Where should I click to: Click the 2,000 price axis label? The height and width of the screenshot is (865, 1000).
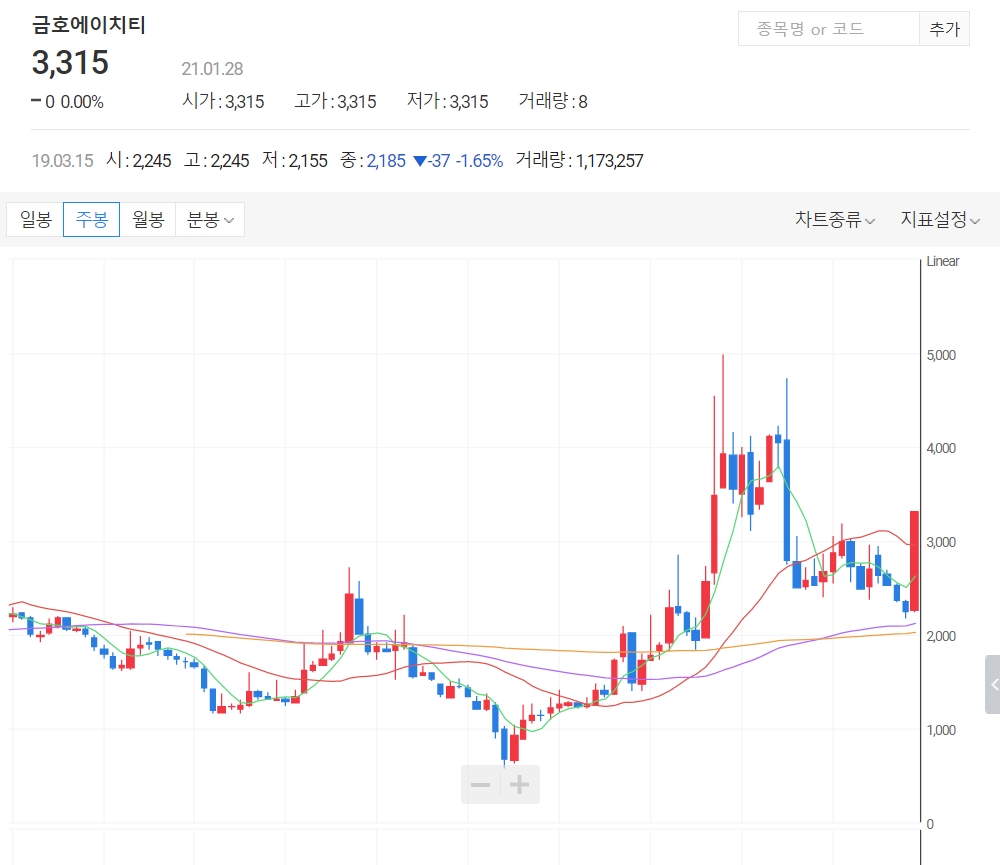coord(941,636)
